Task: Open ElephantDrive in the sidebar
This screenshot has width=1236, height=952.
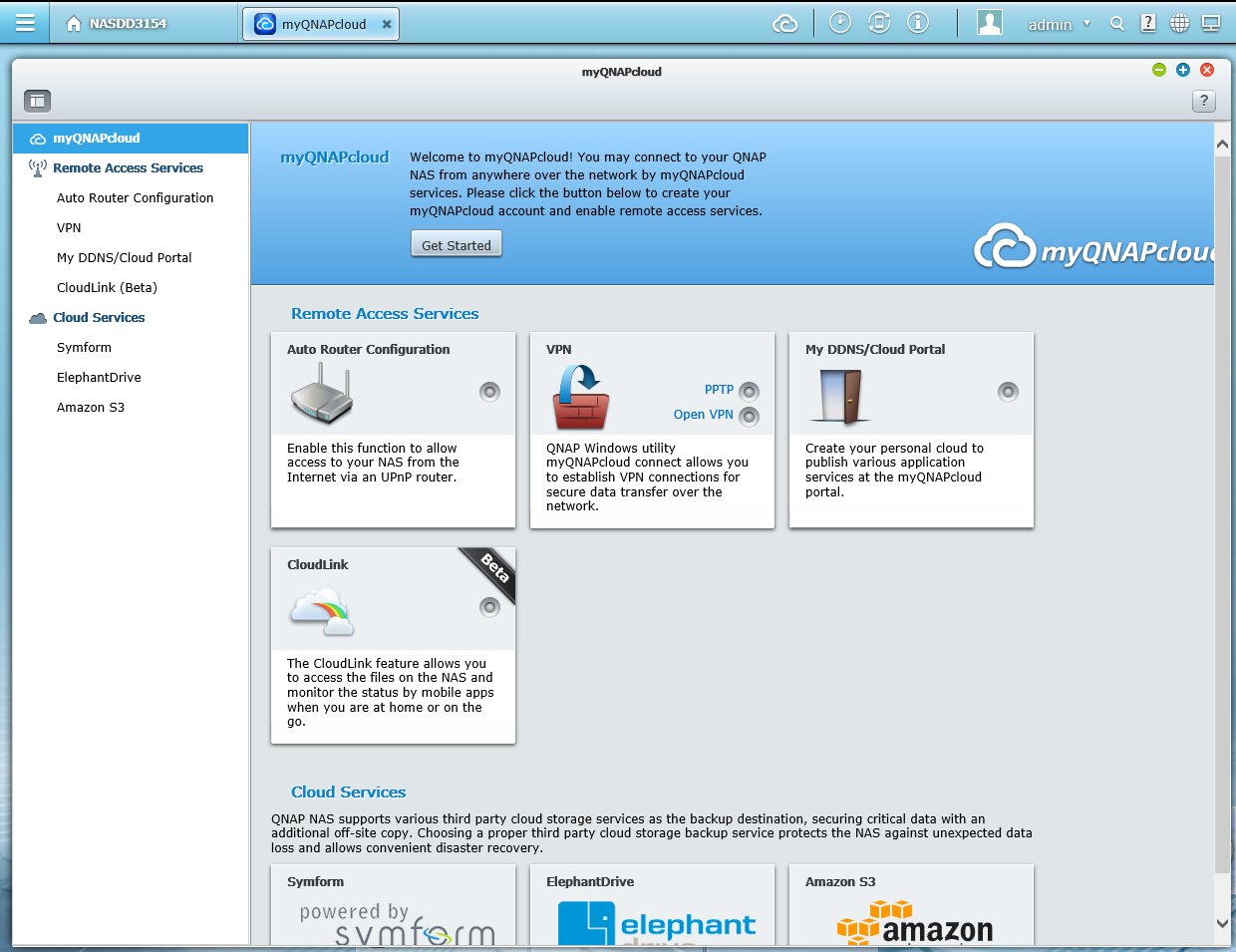Action: [99, 378]
